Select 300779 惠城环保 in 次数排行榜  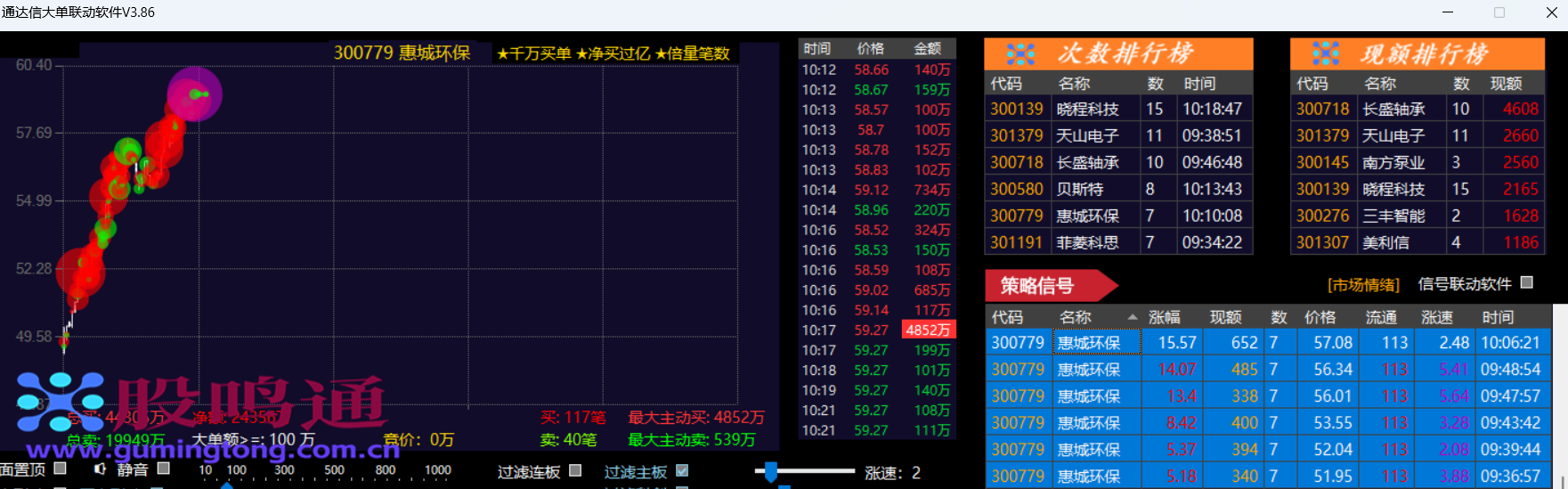coord(1118,216)
